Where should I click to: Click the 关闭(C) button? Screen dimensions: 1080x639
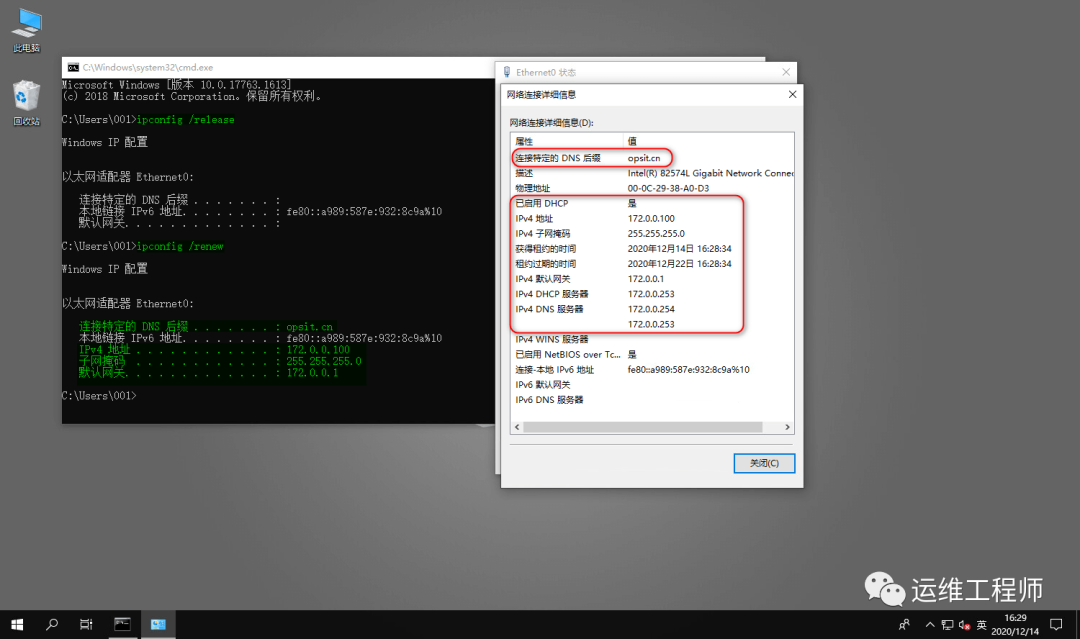pyautogui.click(x=764, y=463)
